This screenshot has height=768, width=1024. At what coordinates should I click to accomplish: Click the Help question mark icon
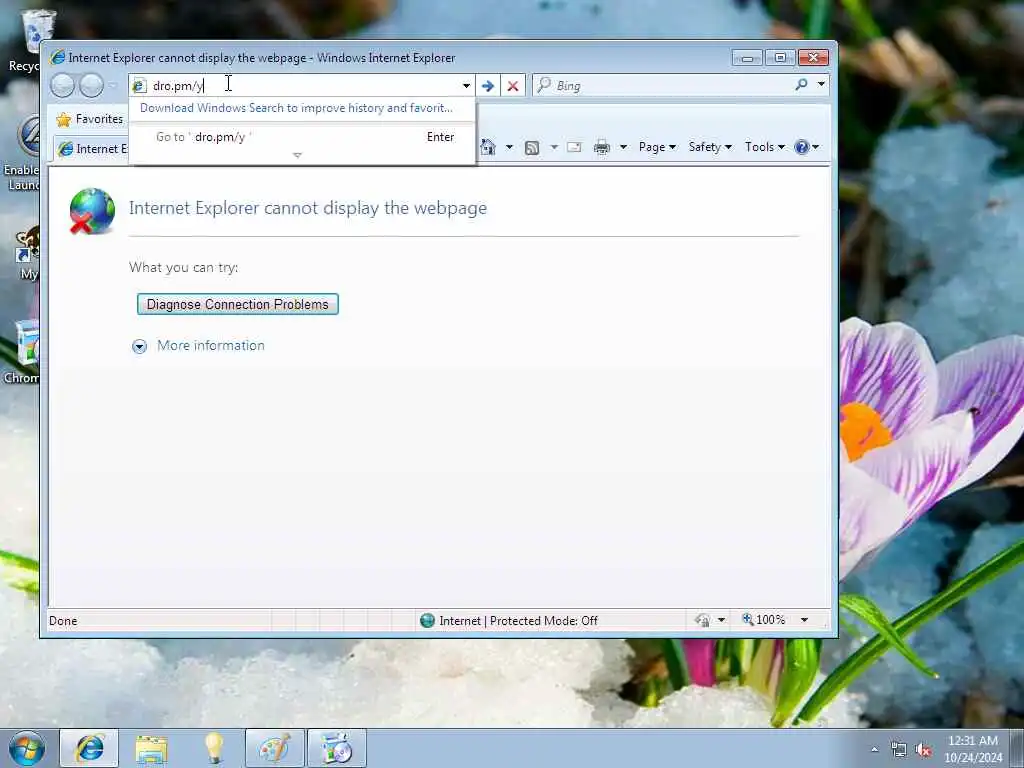pos(802,147)
